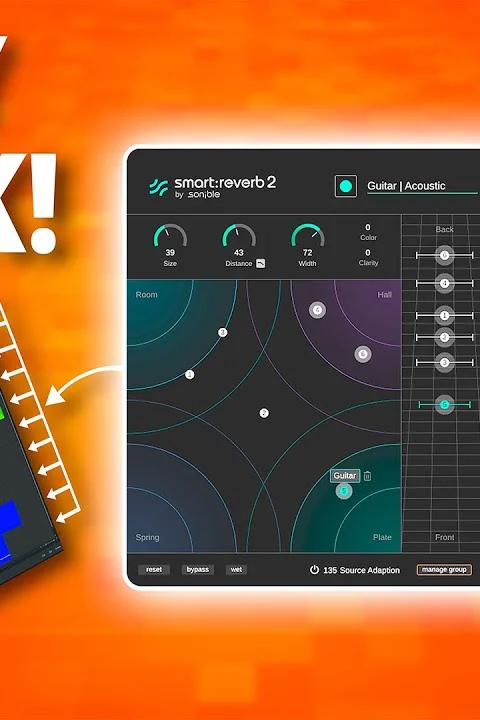Click the teal learn/record button
Viewport: 480px width, 720px height.
point(345,186)
